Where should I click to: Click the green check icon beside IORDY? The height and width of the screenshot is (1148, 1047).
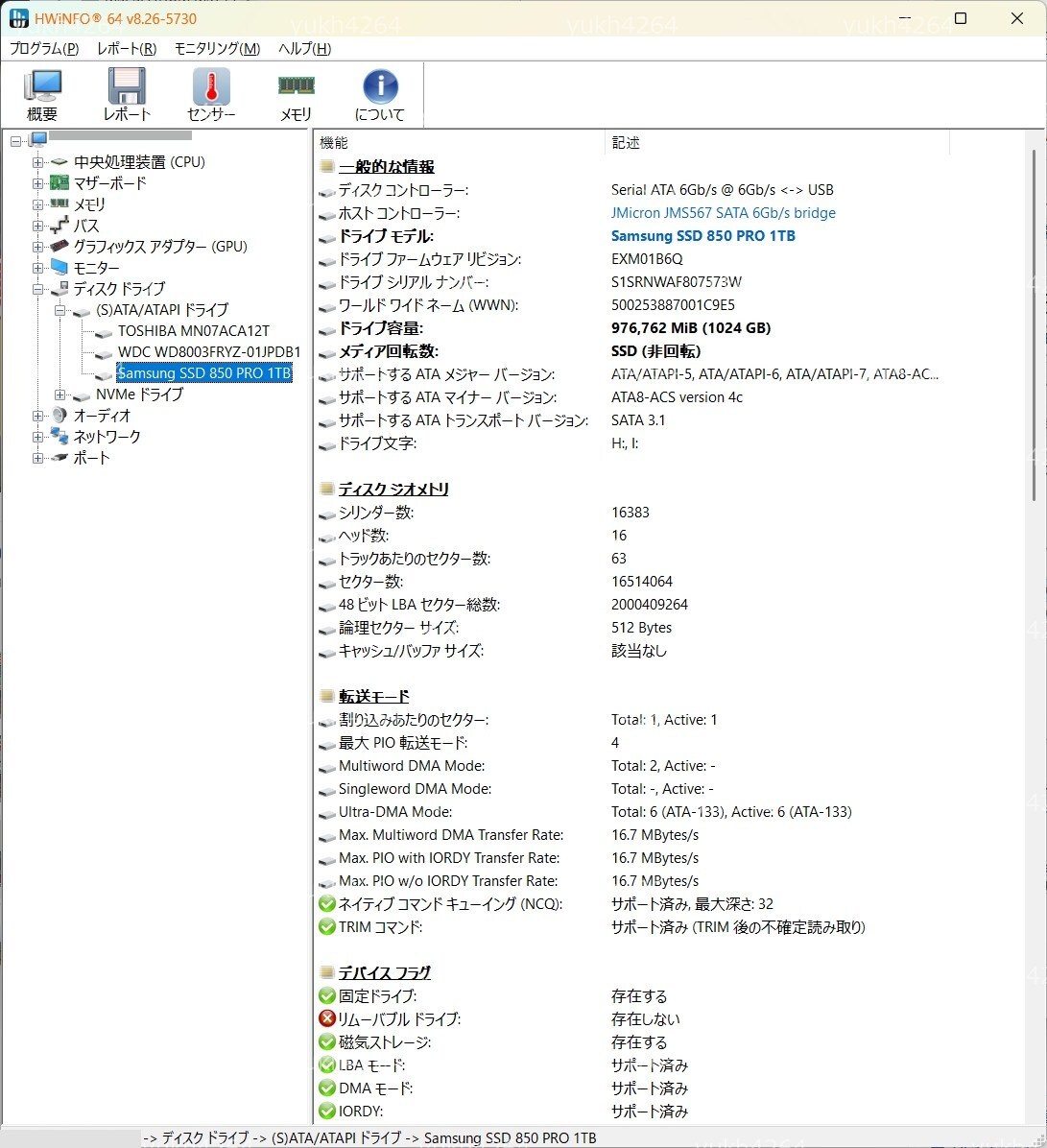(327, 1111)
